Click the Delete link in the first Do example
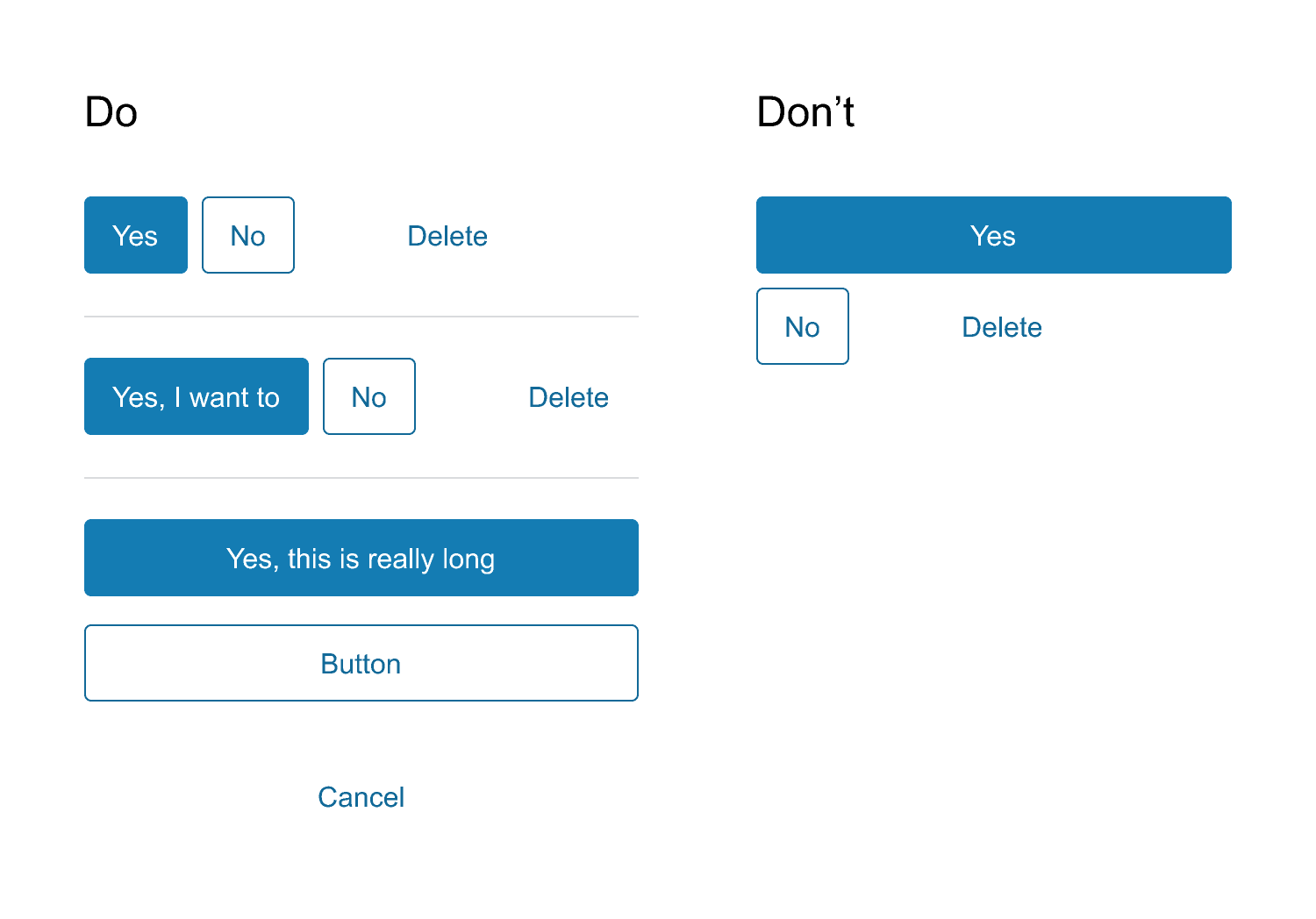Viewport: 1316px width, 919px height. [x=447, y=235]
